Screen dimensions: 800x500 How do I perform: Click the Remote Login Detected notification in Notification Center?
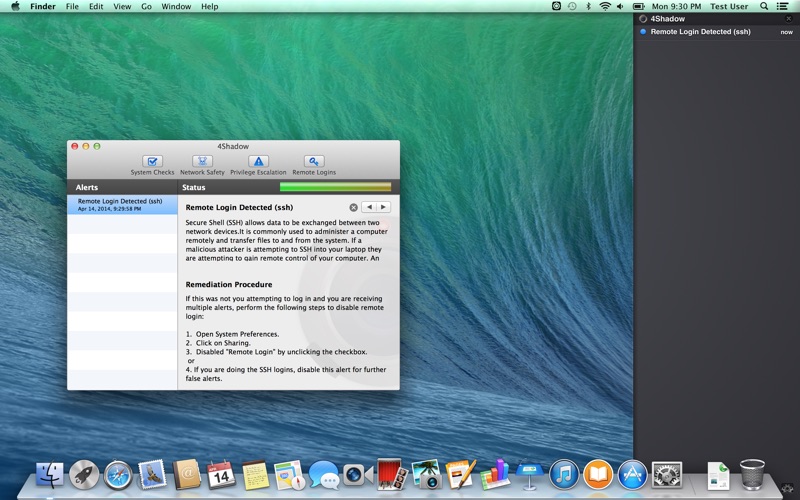pyautogui.click(x=716, y=32)
